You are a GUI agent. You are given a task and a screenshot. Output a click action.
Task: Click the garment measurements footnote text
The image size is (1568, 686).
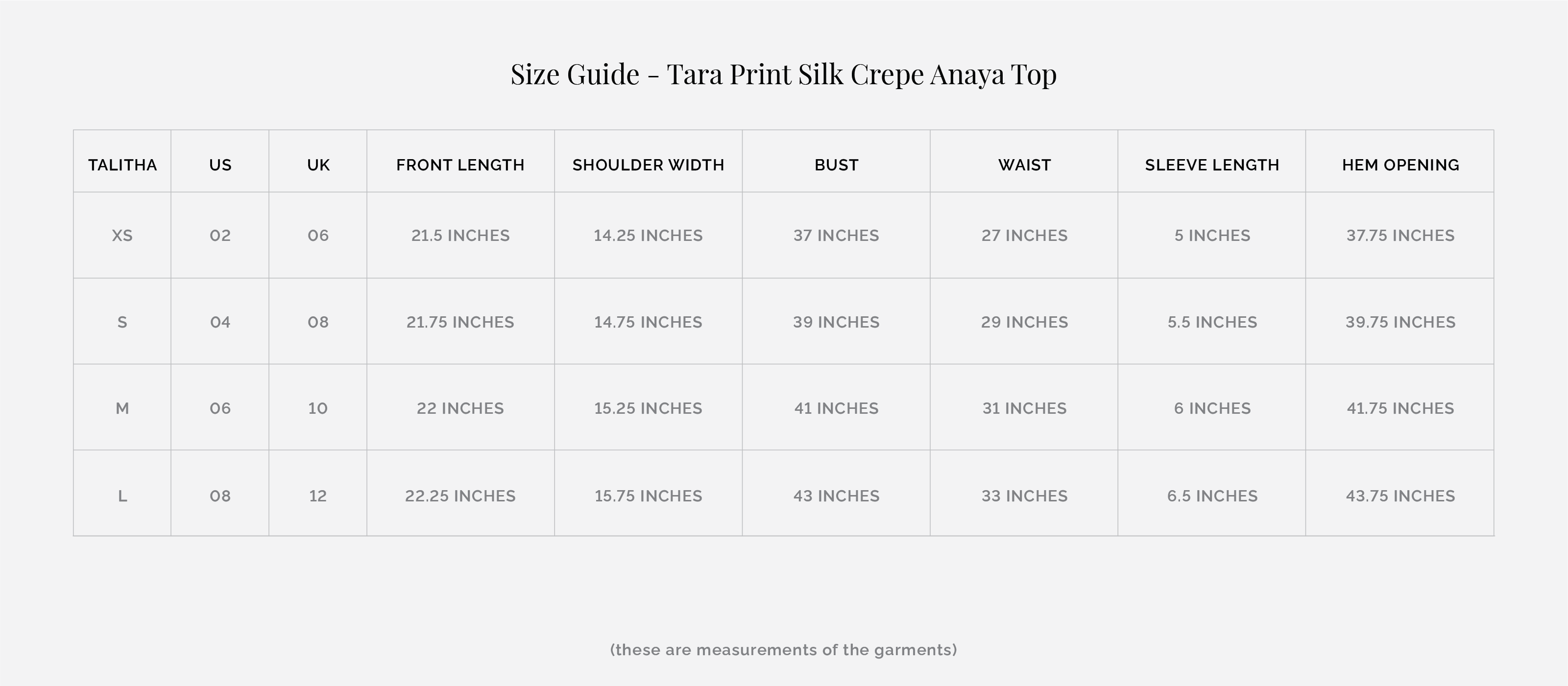[783, 650]
